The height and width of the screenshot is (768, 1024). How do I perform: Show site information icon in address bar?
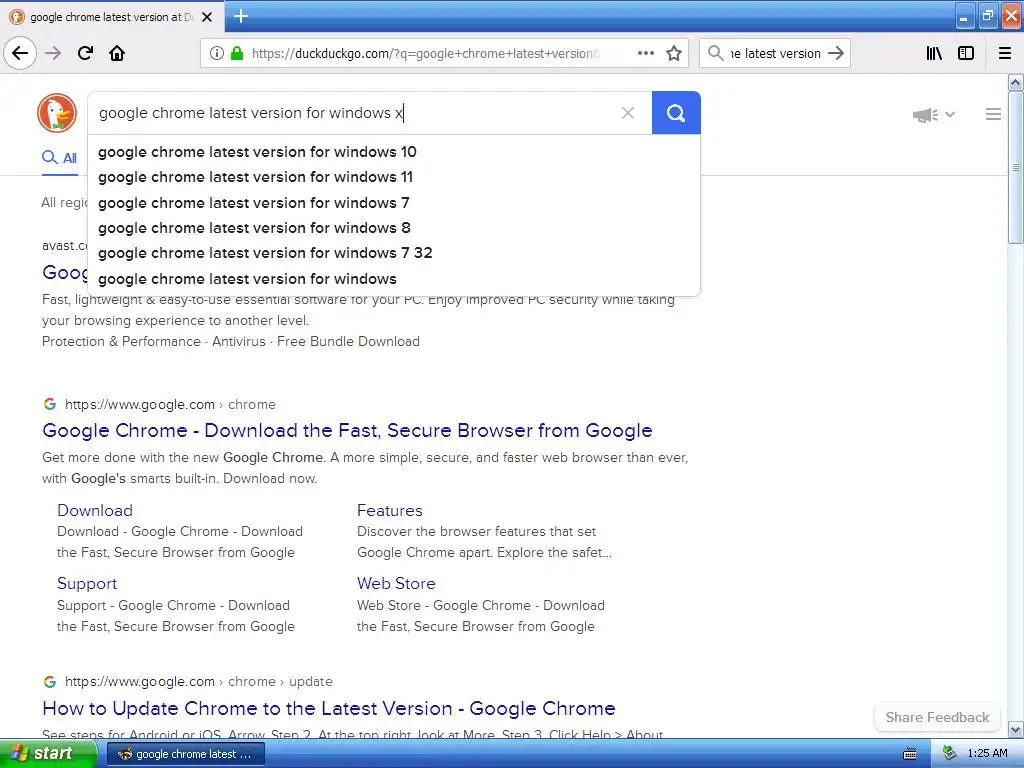click(x=216, y=53)
